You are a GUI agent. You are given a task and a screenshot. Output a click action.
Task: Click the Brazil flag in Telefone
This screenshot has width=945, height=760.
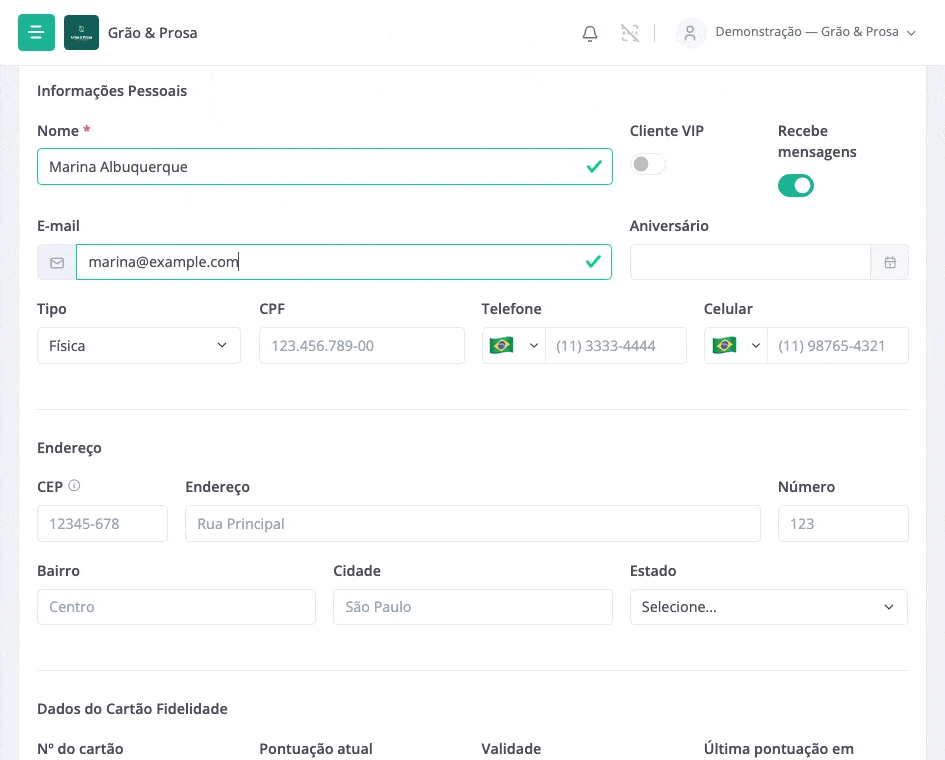501,345
